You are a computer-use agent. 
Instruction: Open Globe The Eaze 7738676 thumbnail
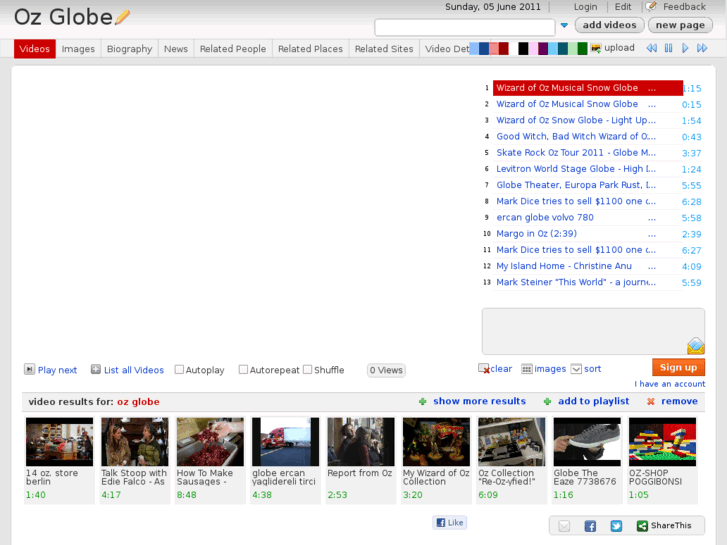[x=587, y=442]
